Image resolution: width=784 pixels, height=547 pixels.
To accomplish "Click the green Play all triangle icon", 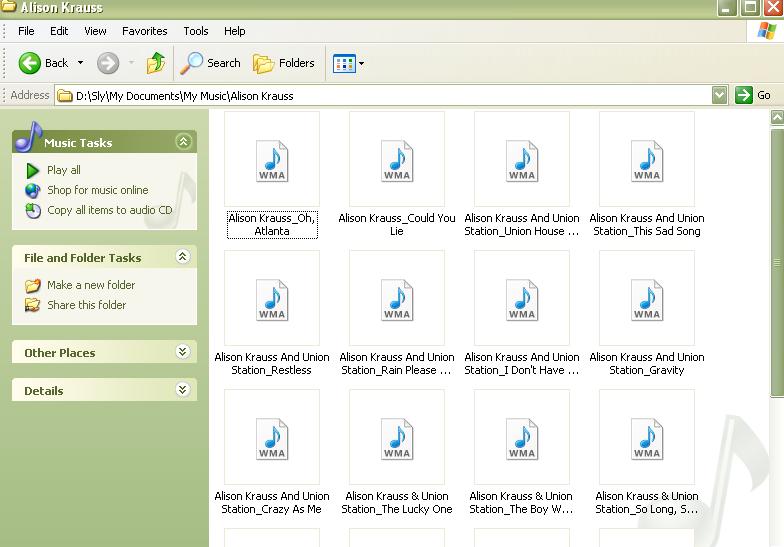I will coord(32,170).
